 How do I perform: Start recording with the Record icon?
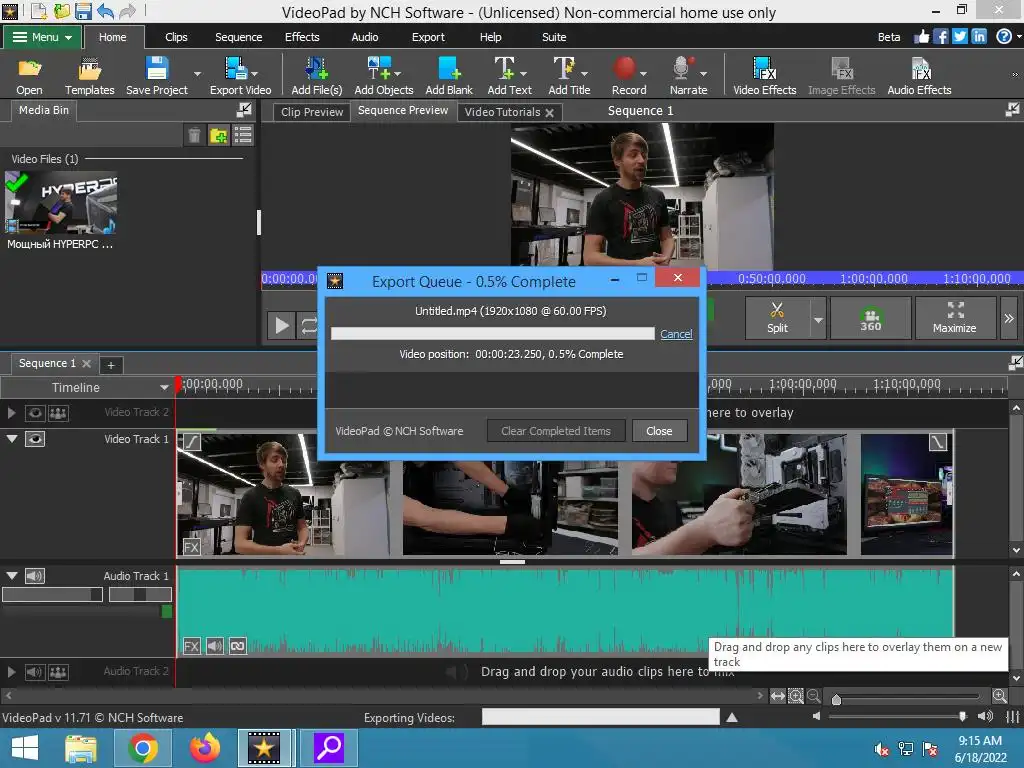point(626,76)
